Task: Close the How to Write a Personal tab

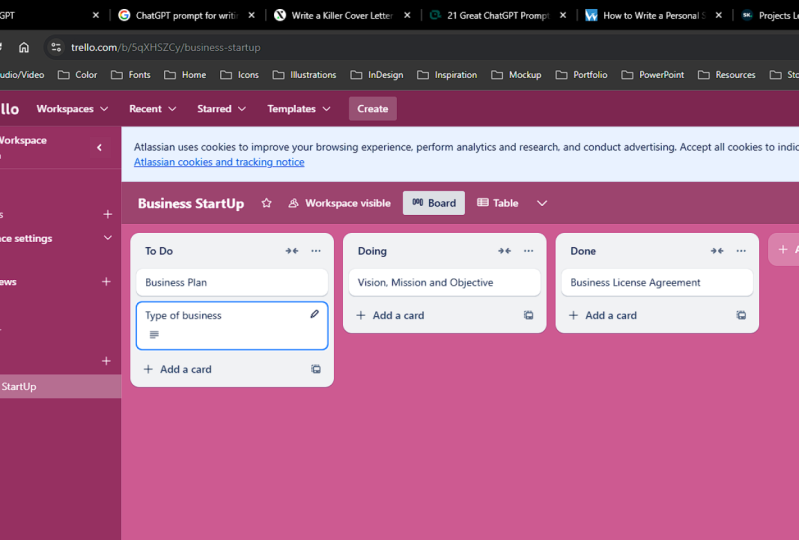Action: [x=718, y=15]
